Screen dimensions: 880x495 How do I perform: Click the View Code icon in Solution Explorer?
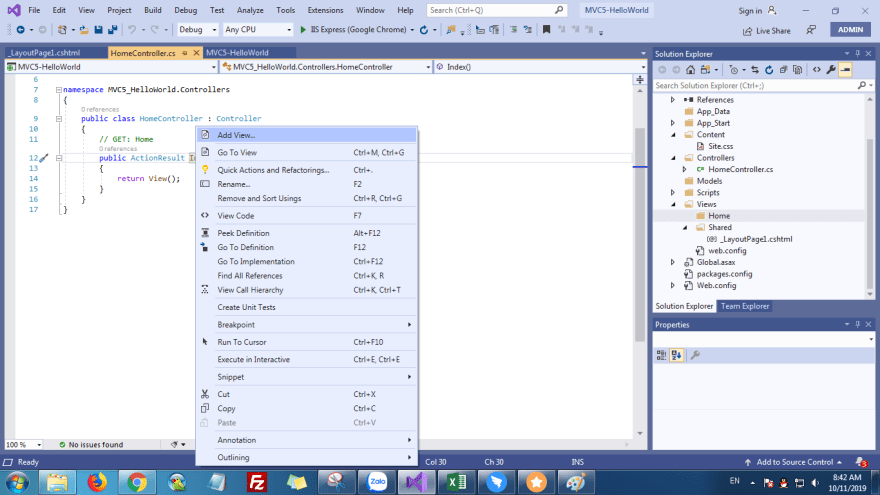[x=817, y=70]
